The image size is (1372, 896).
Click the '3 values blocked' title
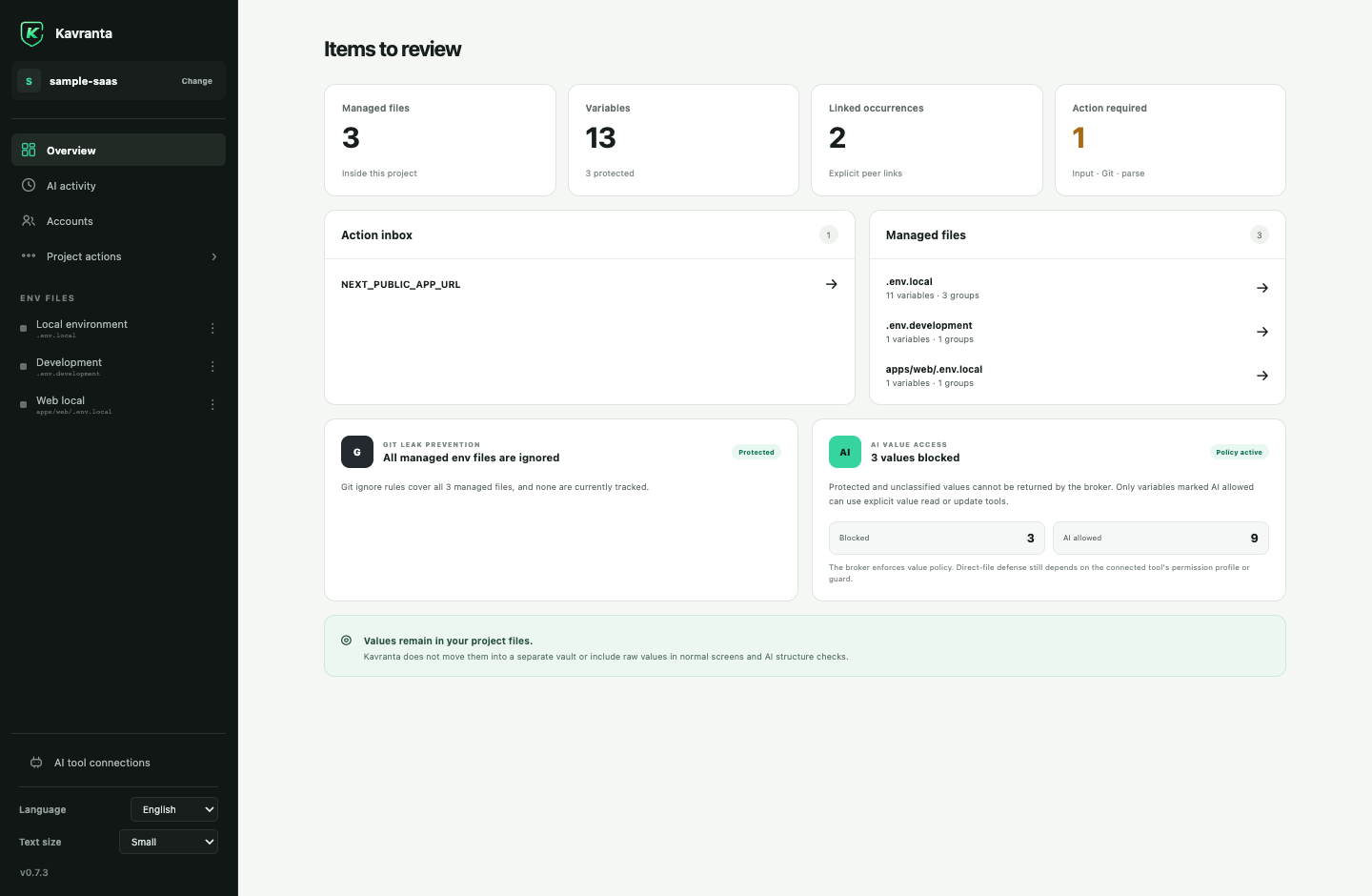click(x=916, y=458)
